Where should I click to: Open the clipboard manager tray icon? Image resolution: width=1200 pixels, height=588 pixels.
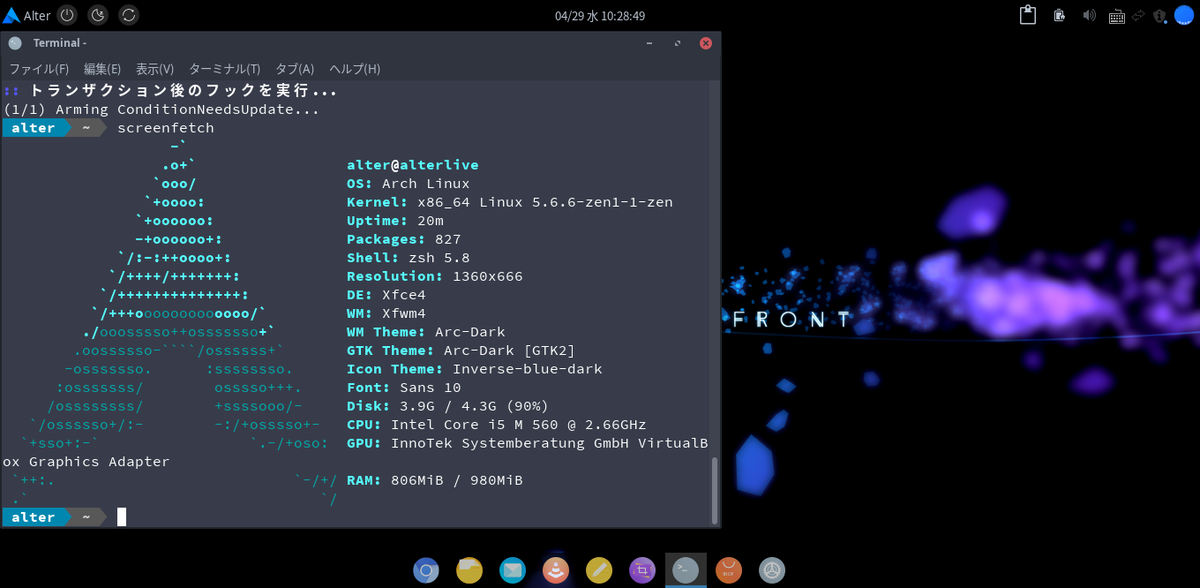pyautogui.click(x=1027, y=15)
